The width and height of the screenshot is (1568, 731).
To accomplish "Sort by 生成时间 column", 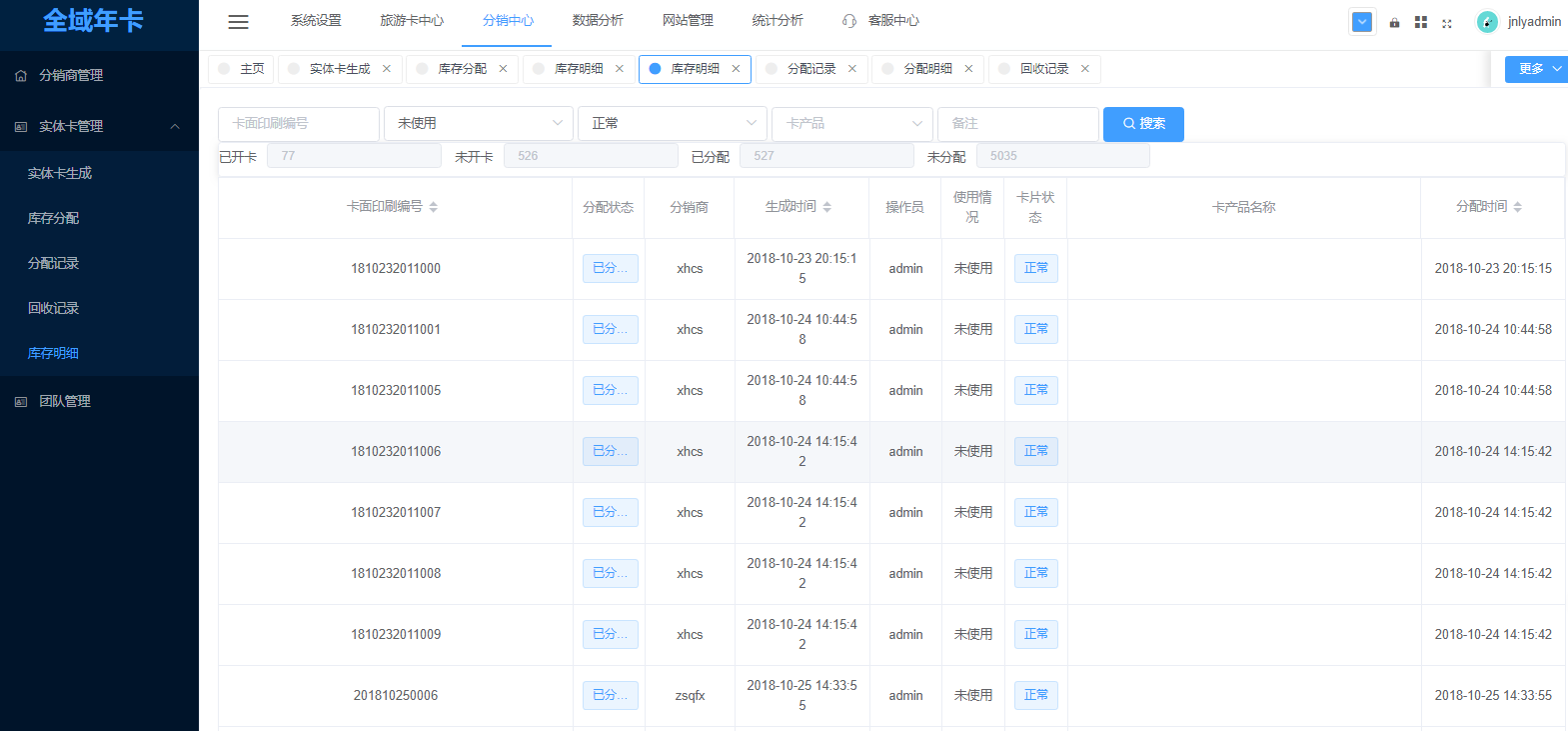I will [x=826, y=207].
